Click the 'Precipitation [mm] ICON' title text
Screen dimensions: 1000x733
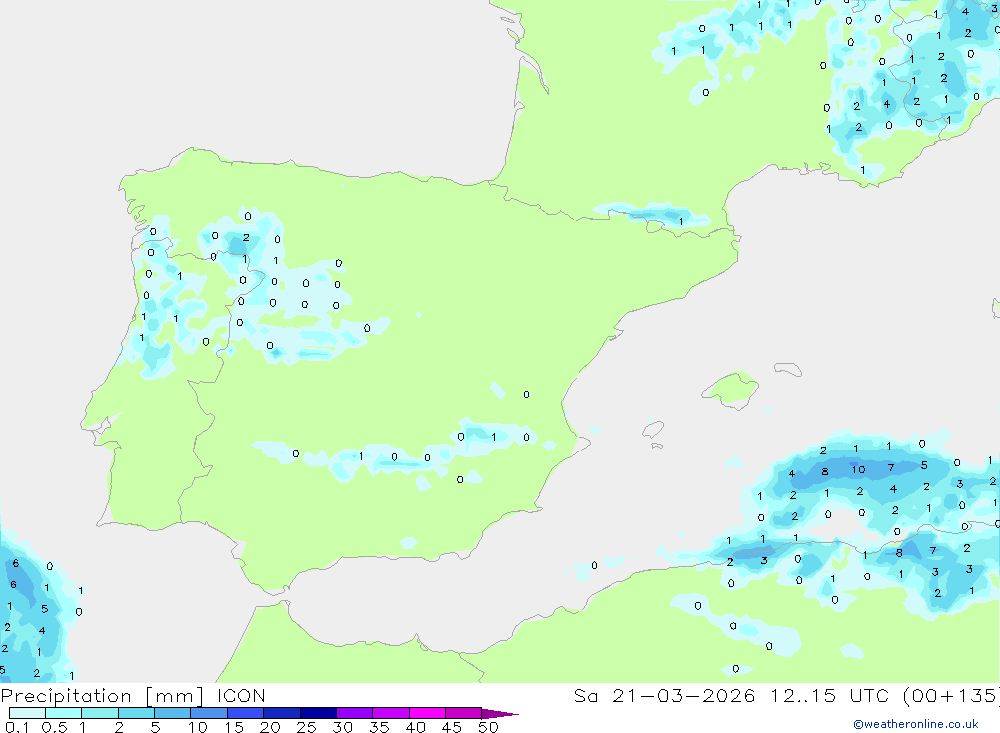tap(133, 695)
